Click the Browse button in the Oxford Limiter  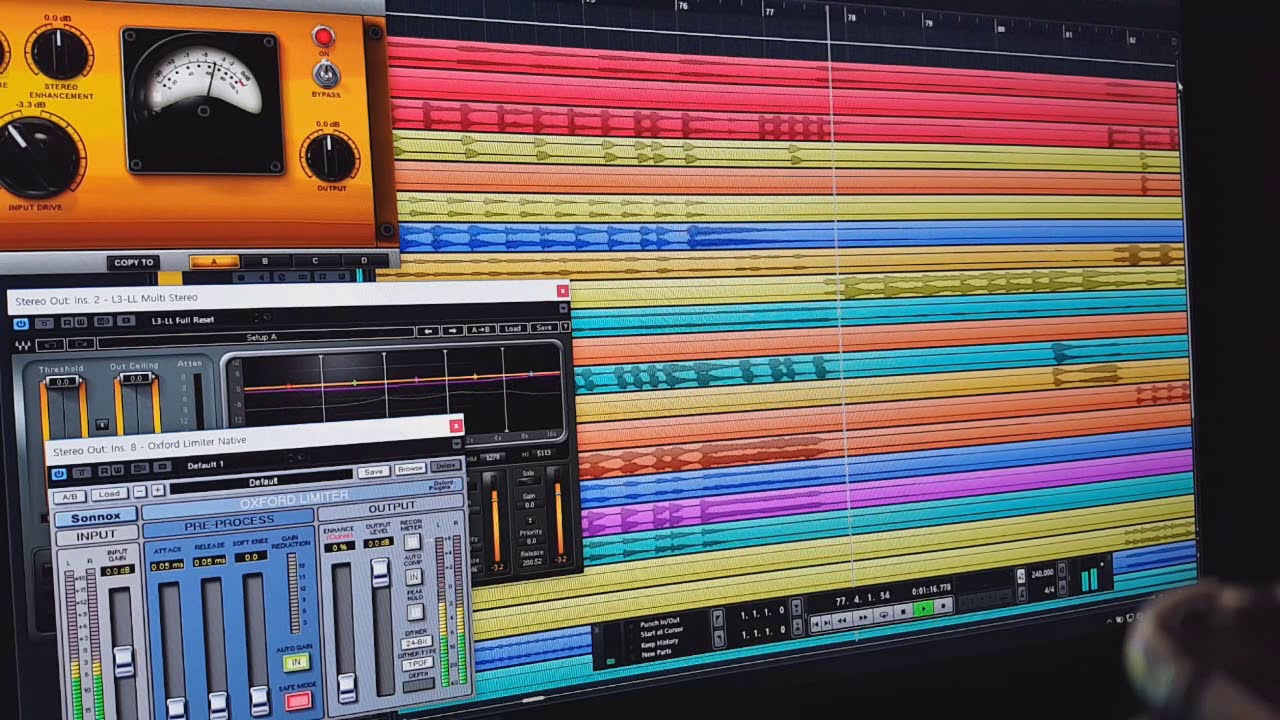coord(410,469)
